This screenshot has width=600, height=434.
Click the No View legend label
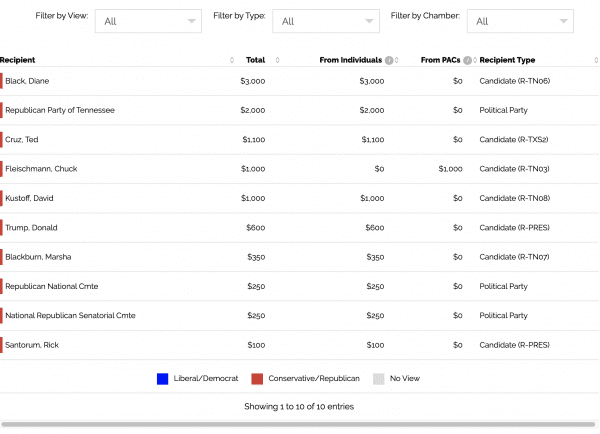(x=405, y=379)
